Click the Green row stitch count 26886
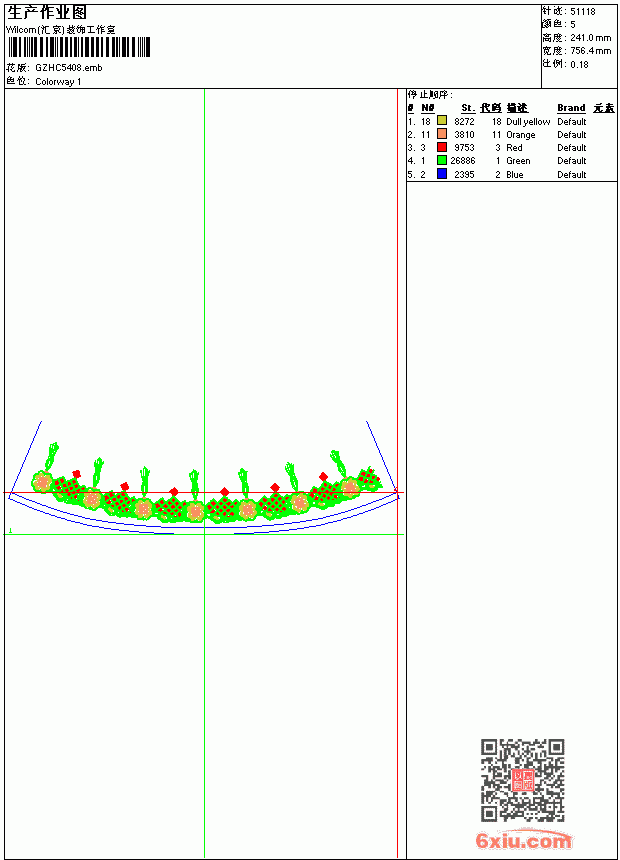620x860 pixels. click(x=463, y=161)
